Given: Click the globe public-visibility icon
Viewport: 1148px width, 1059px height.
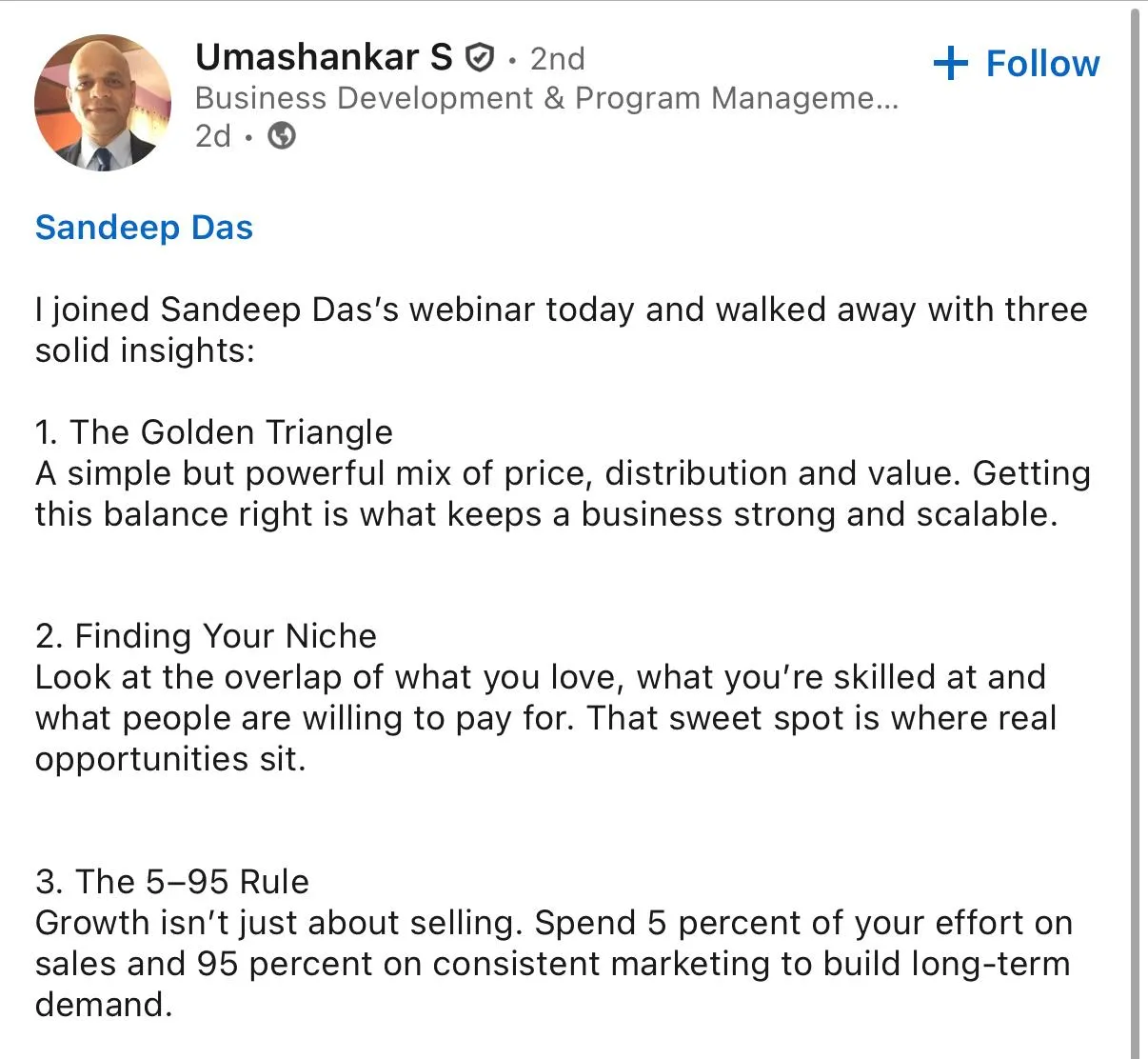Looking at the screenshot, I should (282, 136).
